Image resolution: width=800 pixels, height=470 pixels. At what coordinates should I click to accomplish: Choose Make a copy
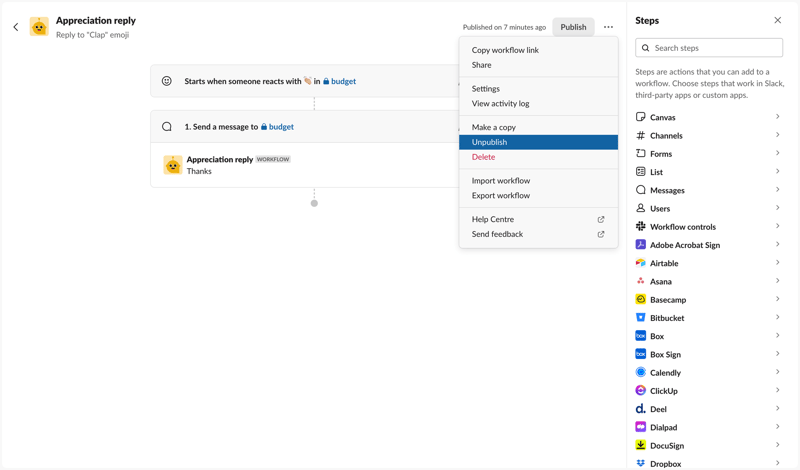coord(538,127)
